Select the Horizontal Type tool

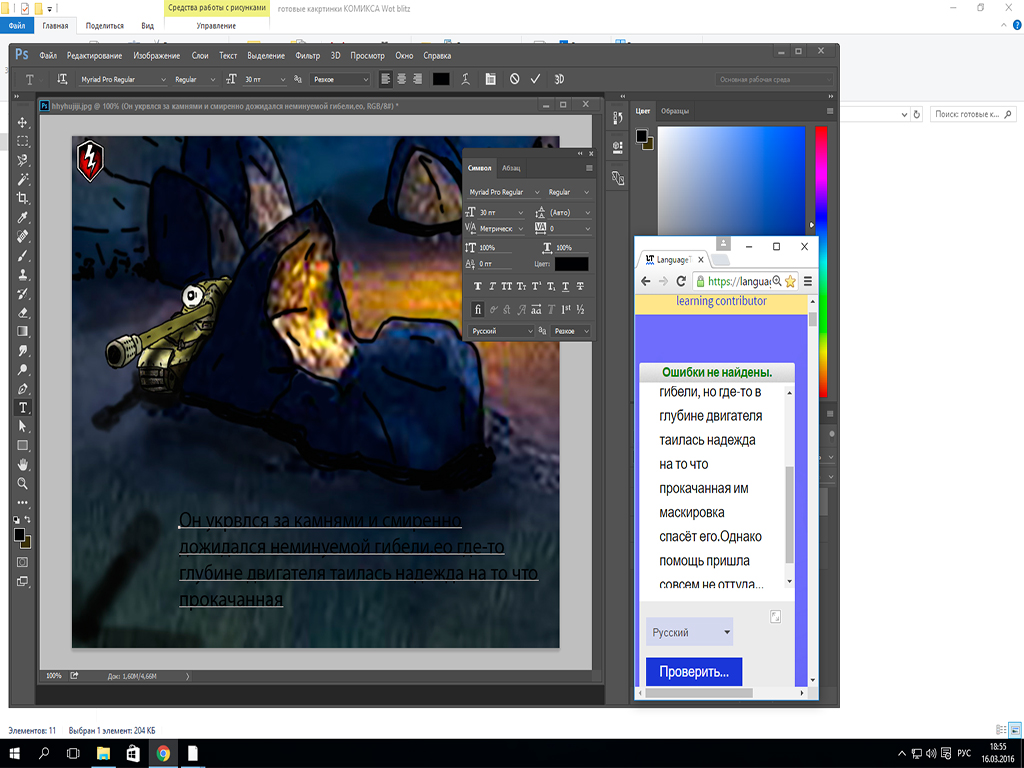tap(22, 408)
